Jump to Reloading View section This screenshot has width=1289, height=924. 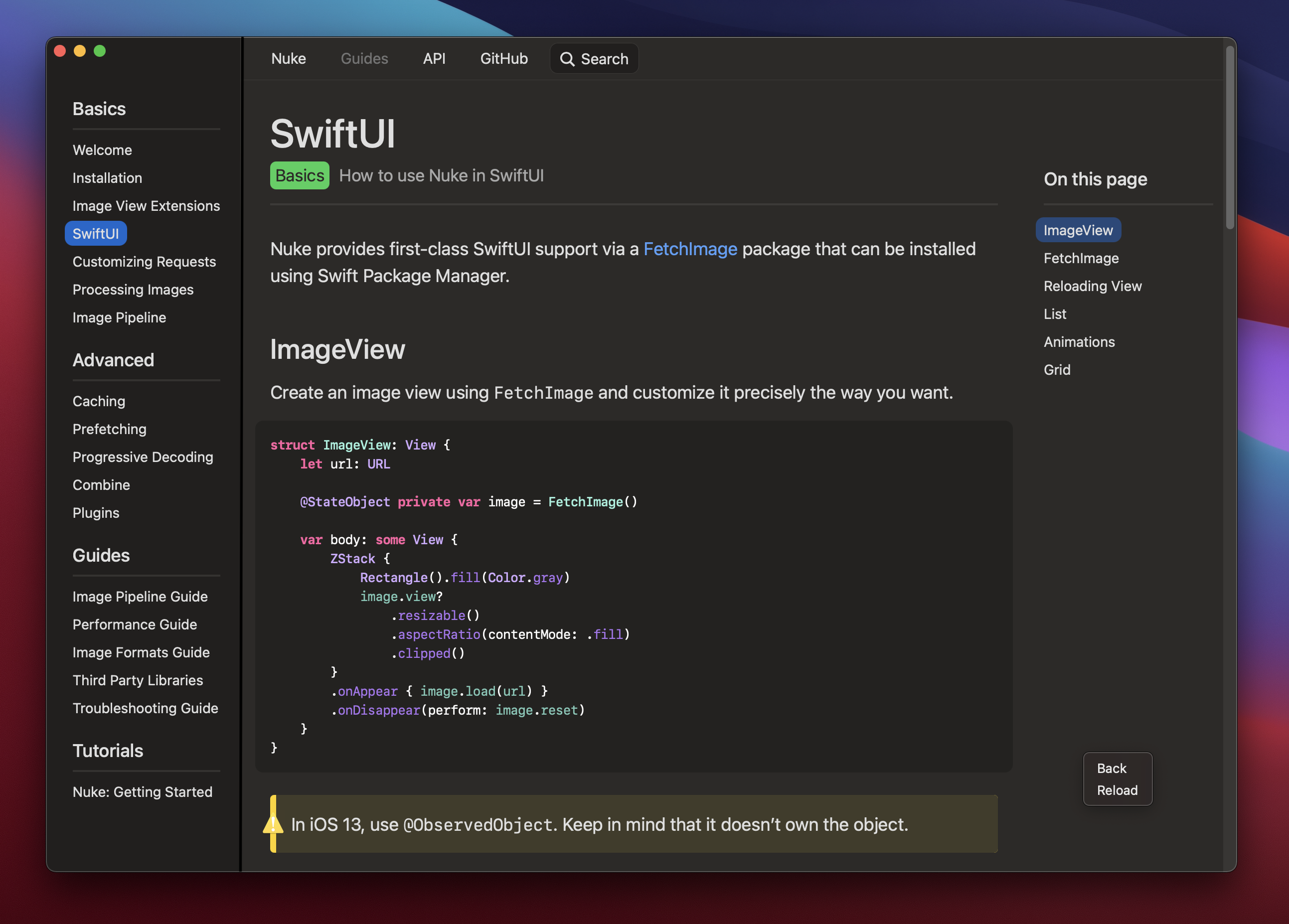[1092, 286]
